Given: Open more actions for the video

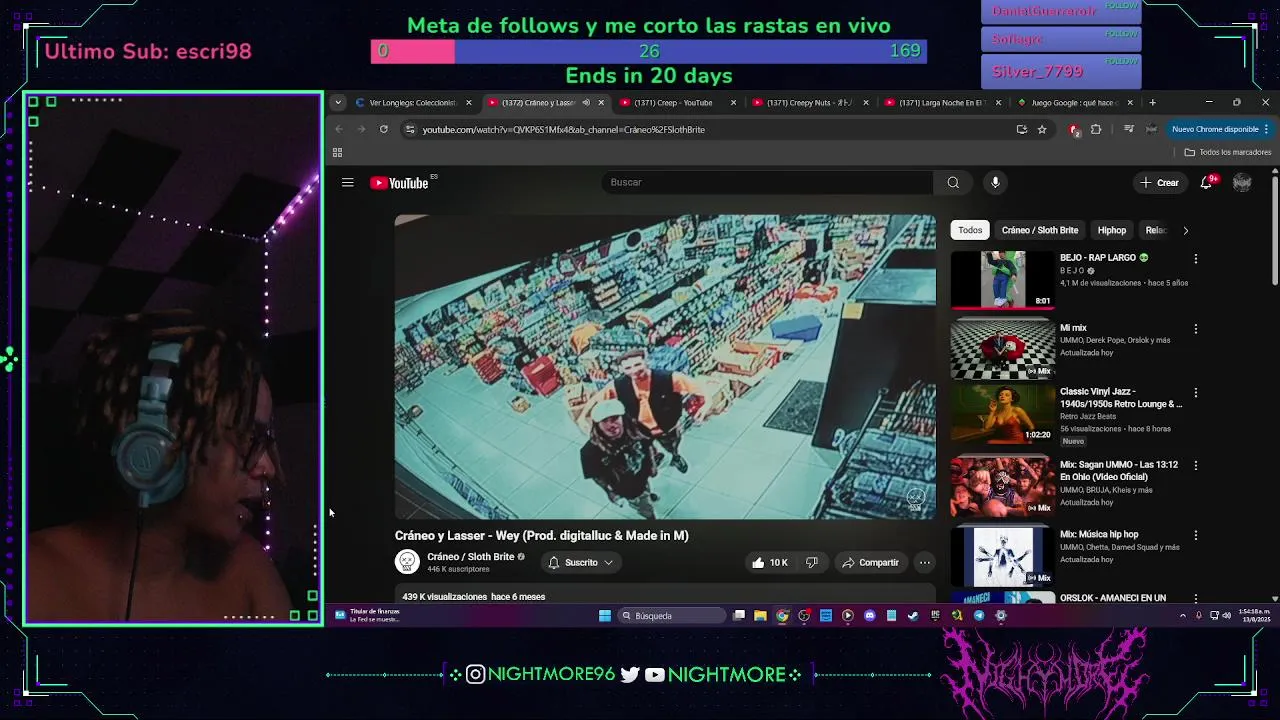Looking at the screenshot, I should tap(925, 562).
